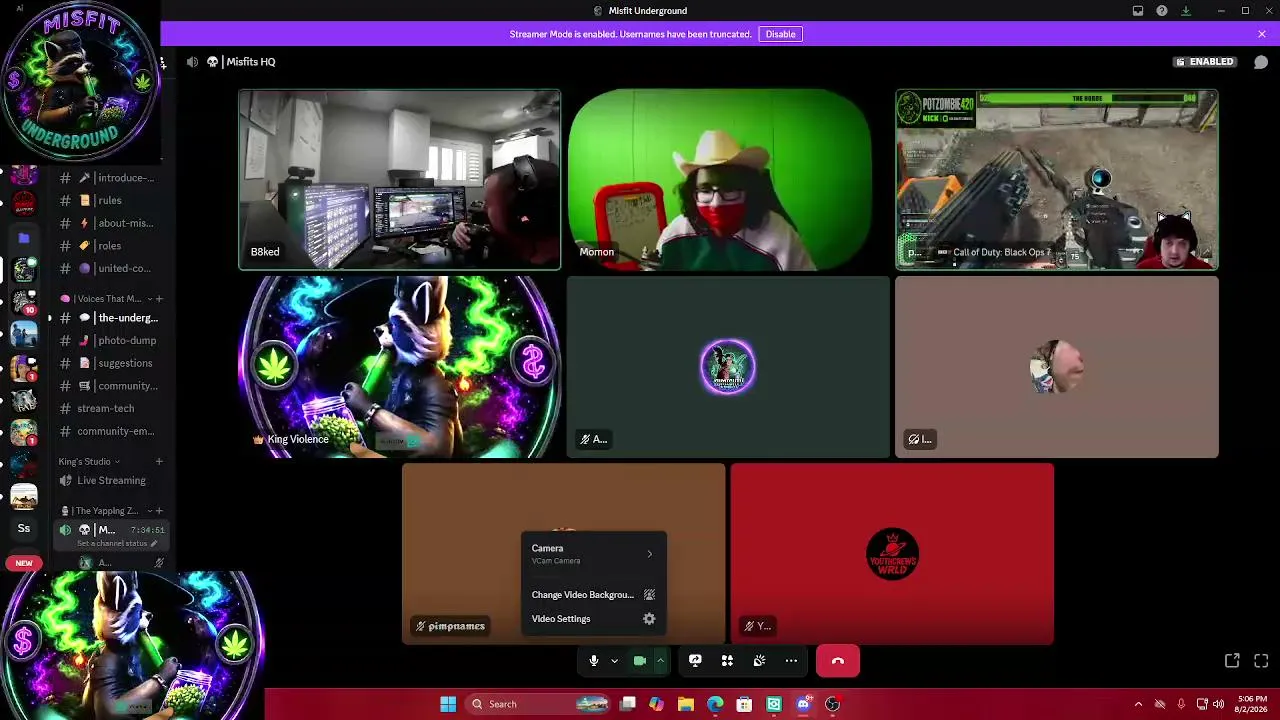
Task: Open the more options ellipsis in call controls
Action: pos(791,661)
